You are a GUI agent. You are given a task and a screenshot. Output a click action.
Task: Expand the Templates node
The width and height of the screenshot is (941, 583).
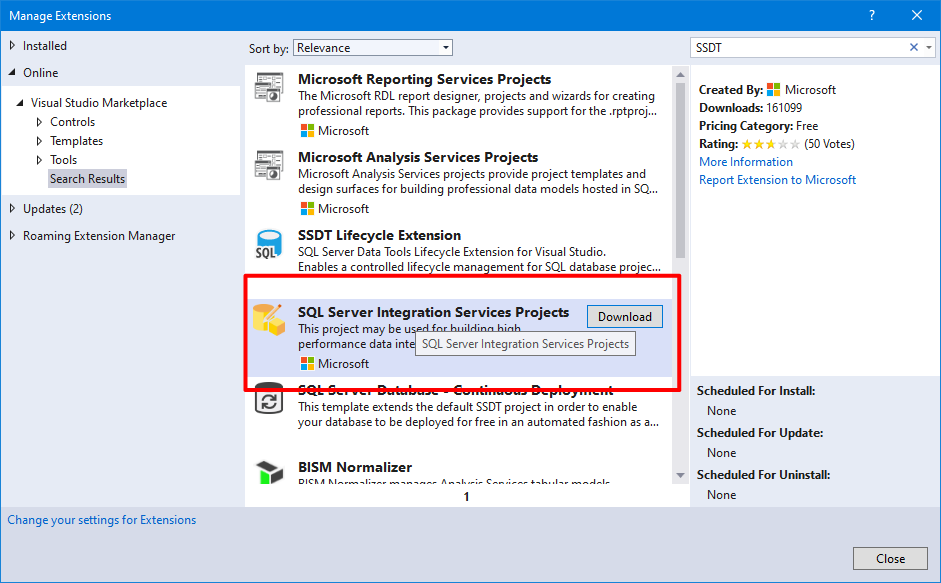(x=39, y=141)
